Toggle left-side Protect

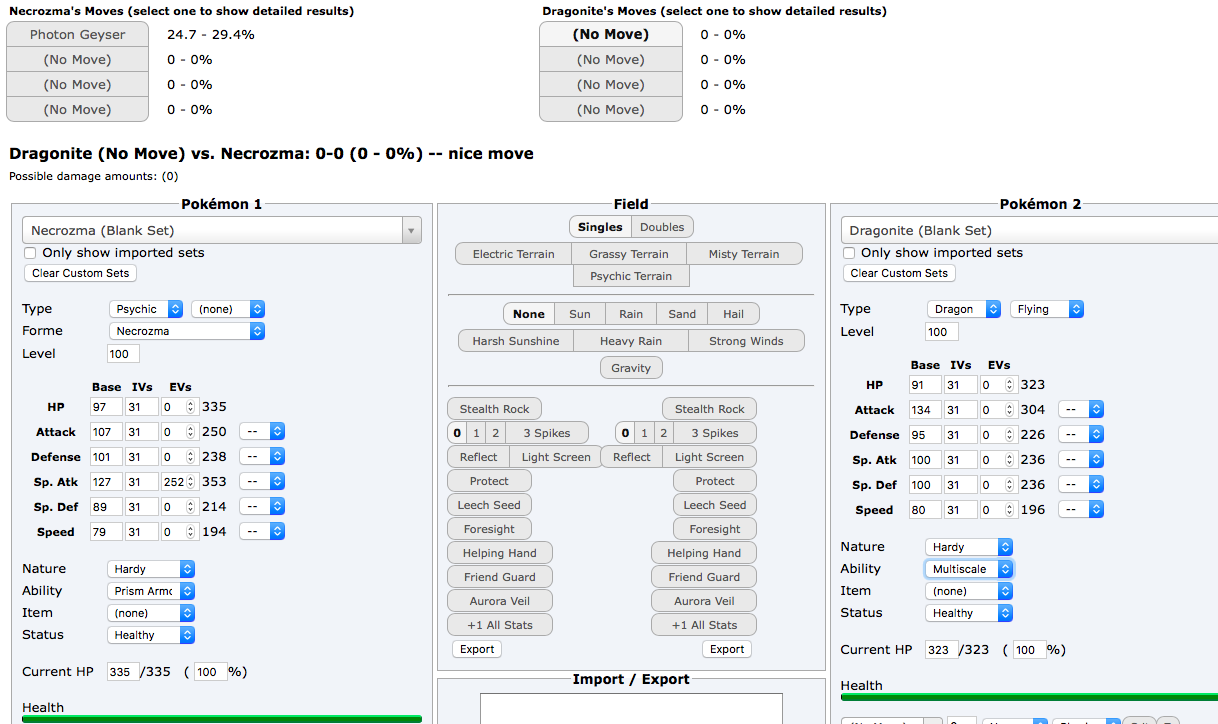(489, 481)
